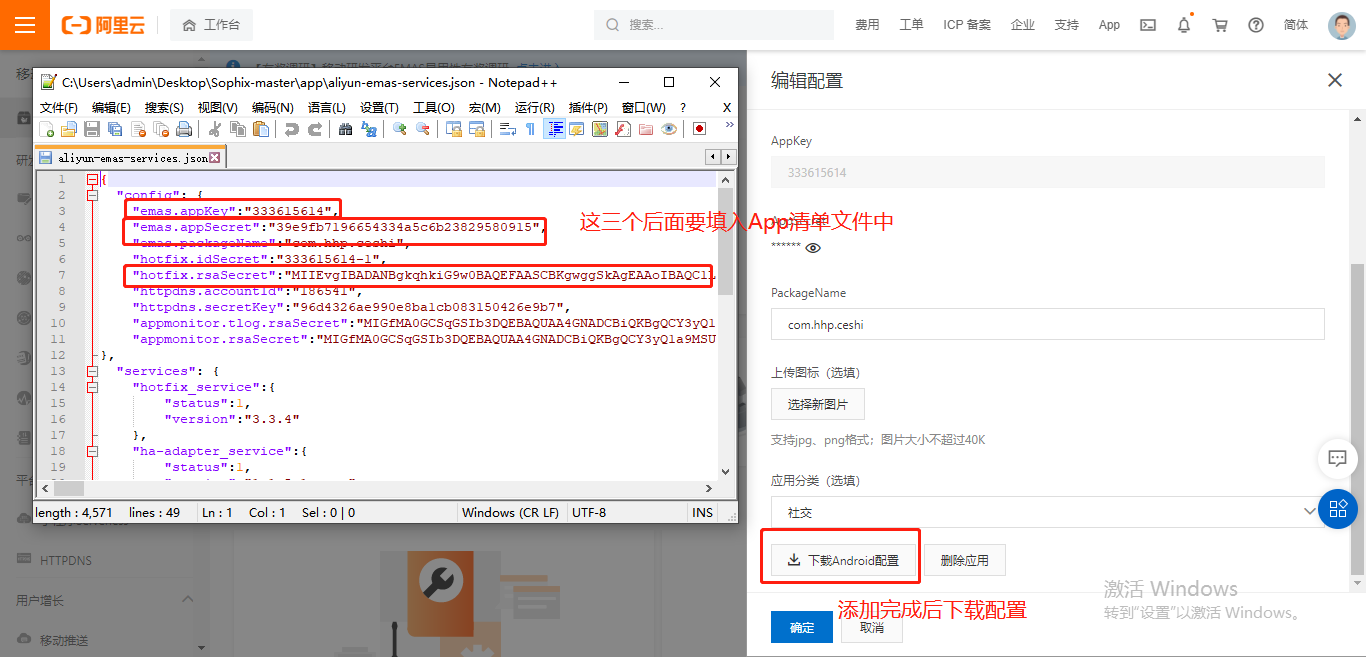This screenshot has height=657, width=1366.
Task: Click 选择新图片 button
Action: (x=818, y=404)
